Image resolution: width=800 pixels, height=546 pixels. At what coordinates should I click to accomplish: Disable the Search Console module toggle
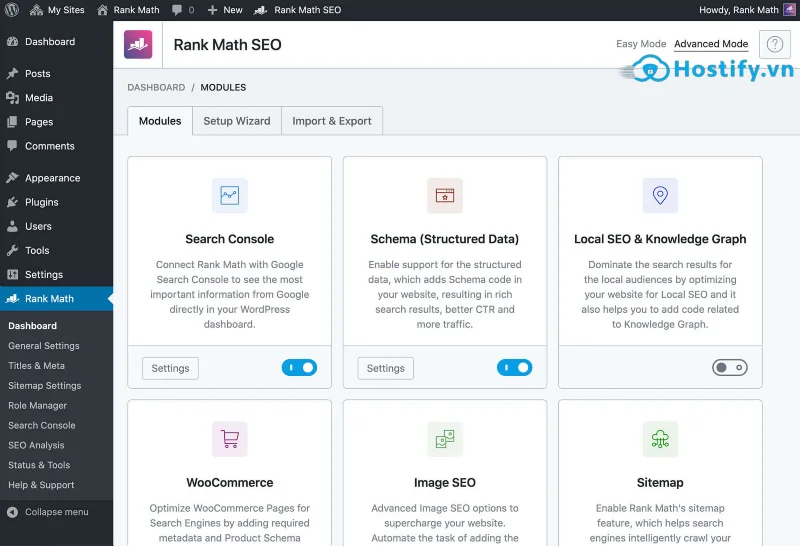pyautogui.click(x=299, y=367)
